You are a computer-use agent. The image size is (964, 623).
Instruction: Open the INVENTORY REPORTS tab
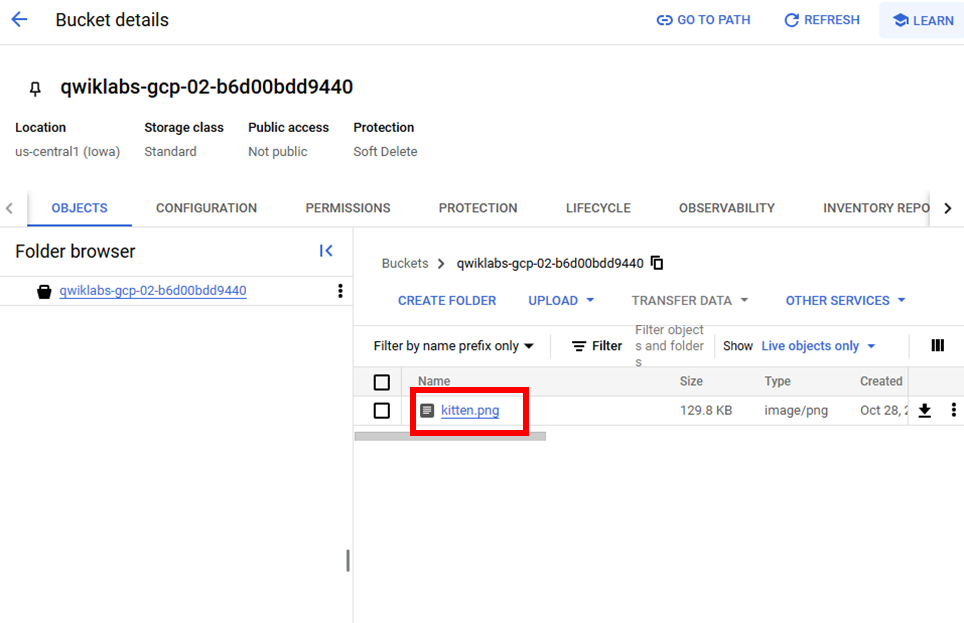pos(875,208)
